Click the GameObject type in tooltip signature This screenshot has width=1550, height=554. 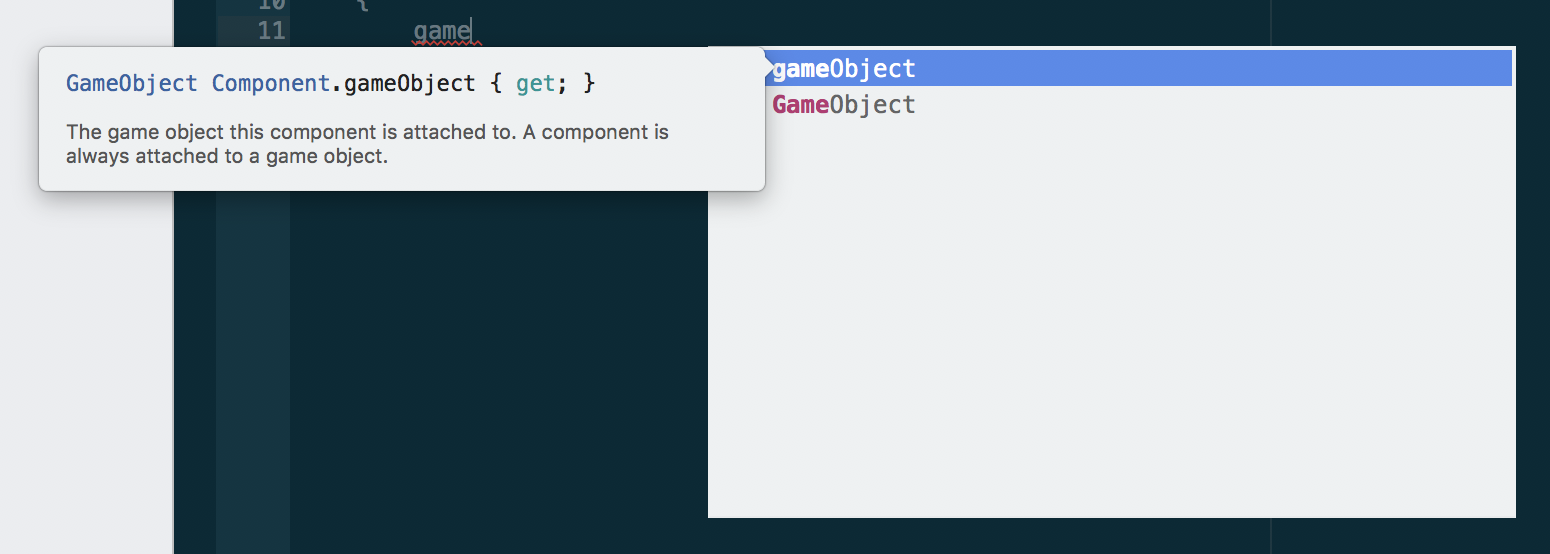(x=132, y=83)
